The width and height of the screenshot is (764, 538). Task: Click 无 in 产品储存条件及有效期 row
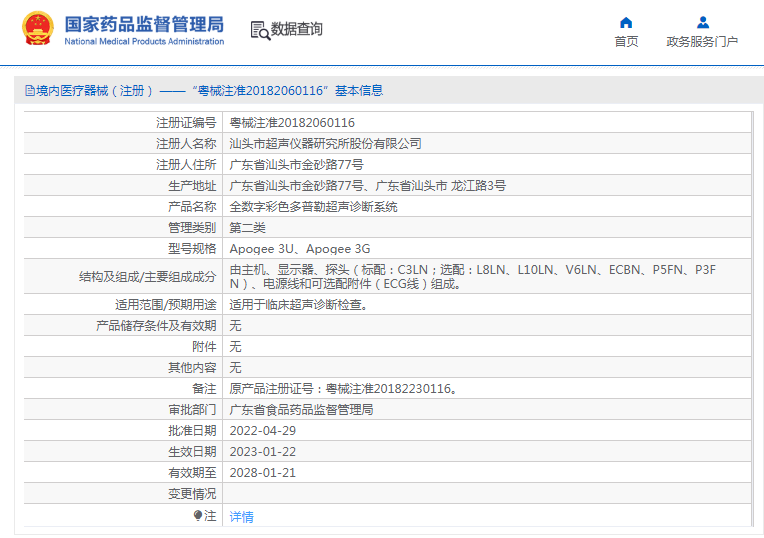point(235,326)
